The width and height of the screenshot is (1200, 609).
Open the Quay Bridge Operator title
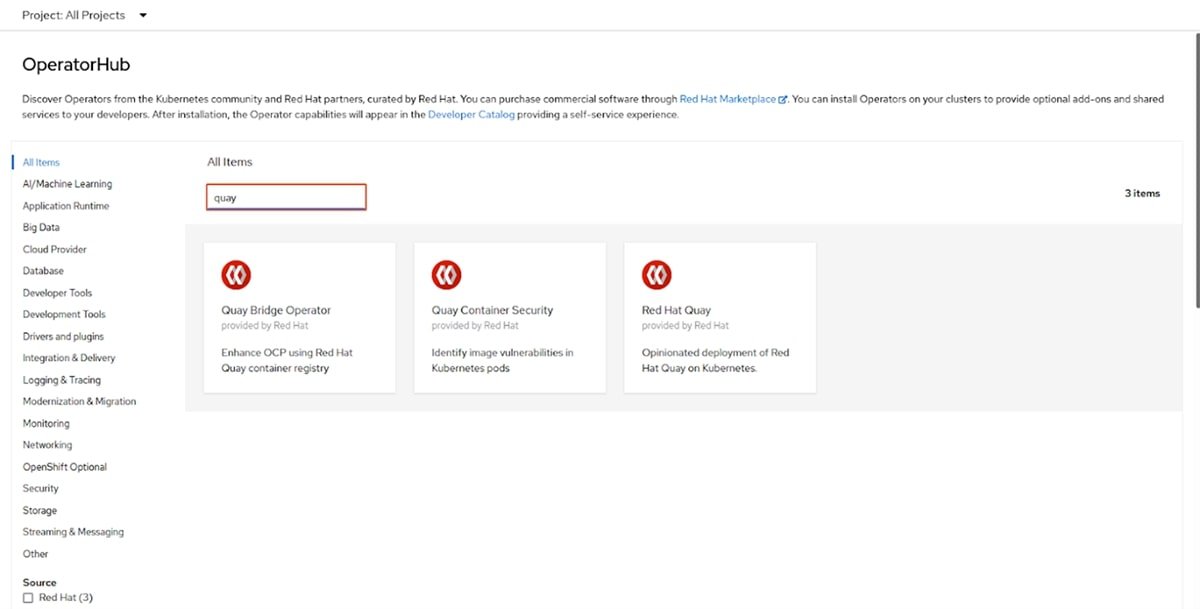click(x=276, y=310)
